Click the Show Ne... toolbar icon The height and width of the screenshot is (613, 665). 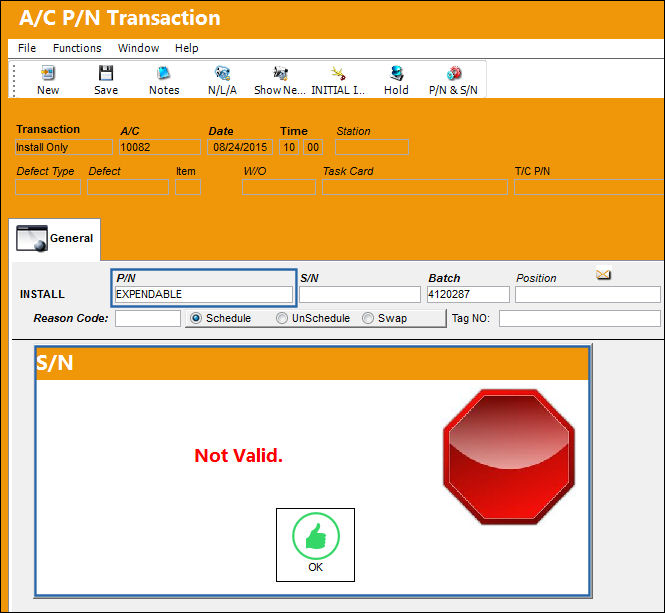point(280,73)
